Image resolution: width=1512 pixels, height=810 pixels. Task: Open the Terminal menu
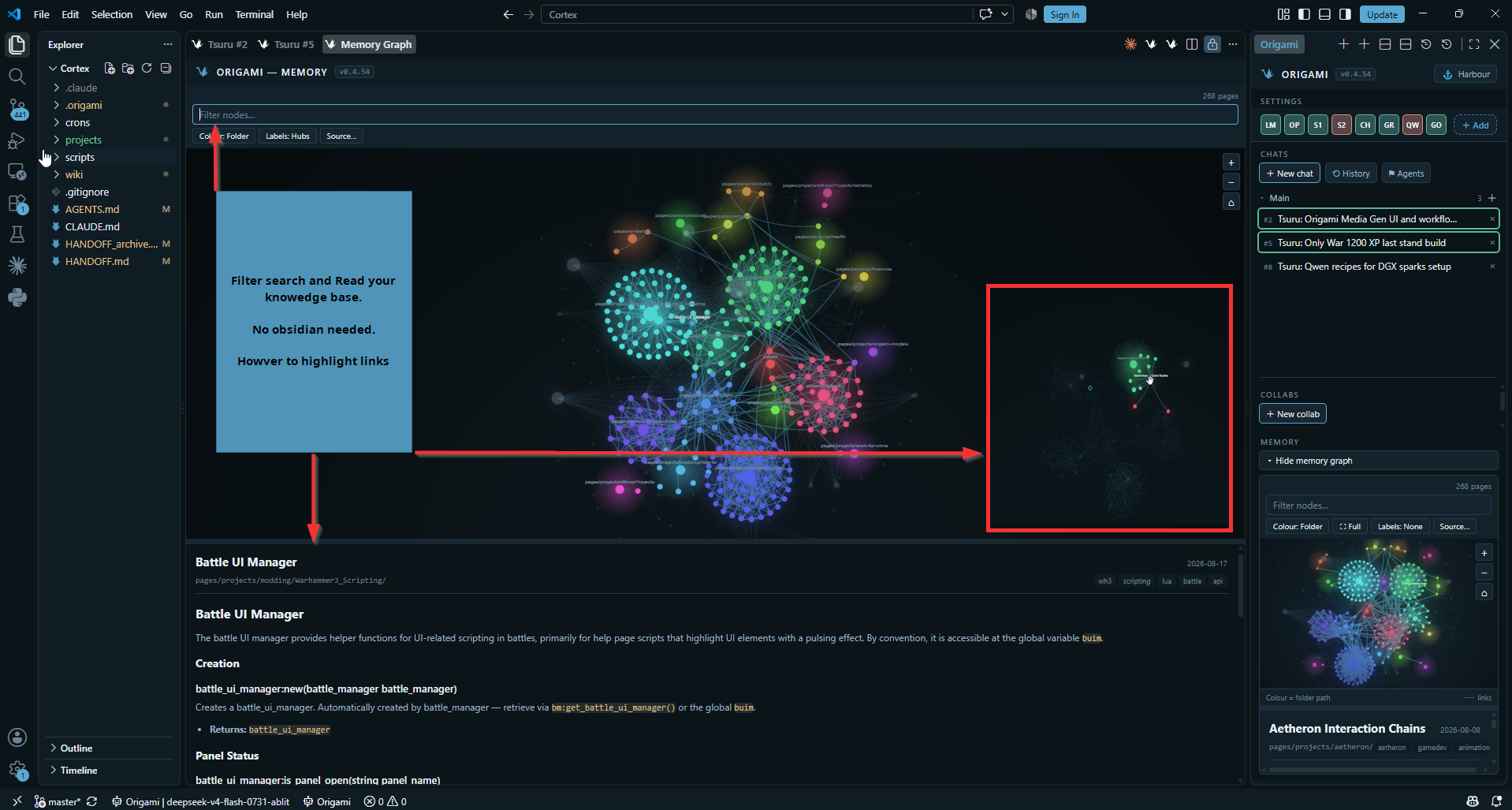(x=255, y=14)
